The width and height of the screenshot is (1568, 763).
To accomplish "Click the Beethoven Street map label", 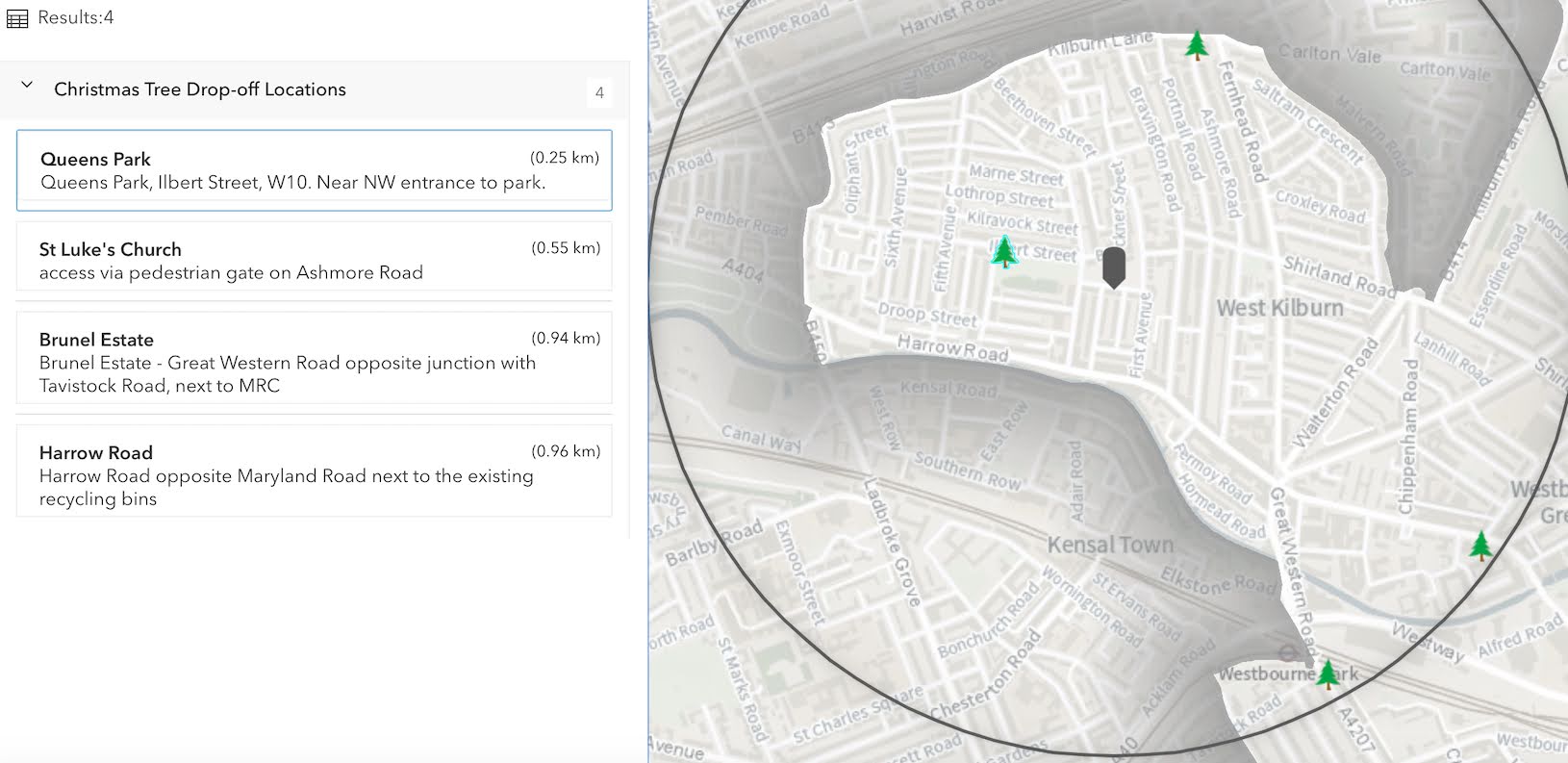I will click(x=1043, y=116).
